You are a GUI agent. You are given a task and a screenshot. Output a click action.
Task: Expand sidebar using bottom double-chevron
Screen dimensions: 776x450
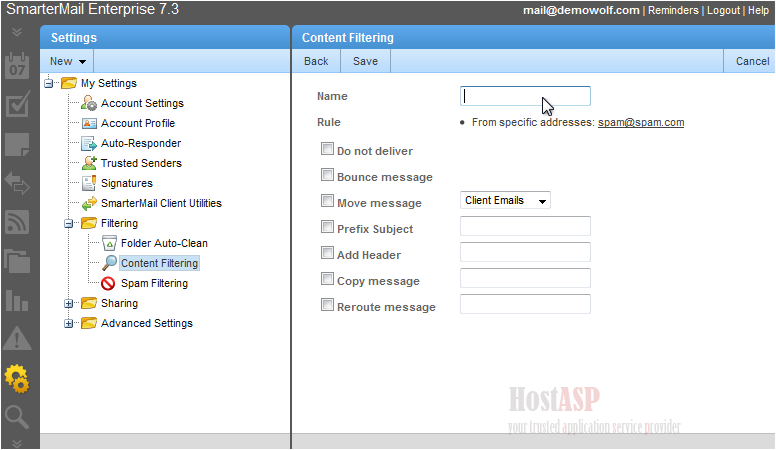pyautogui.click(x=17, y=443)
